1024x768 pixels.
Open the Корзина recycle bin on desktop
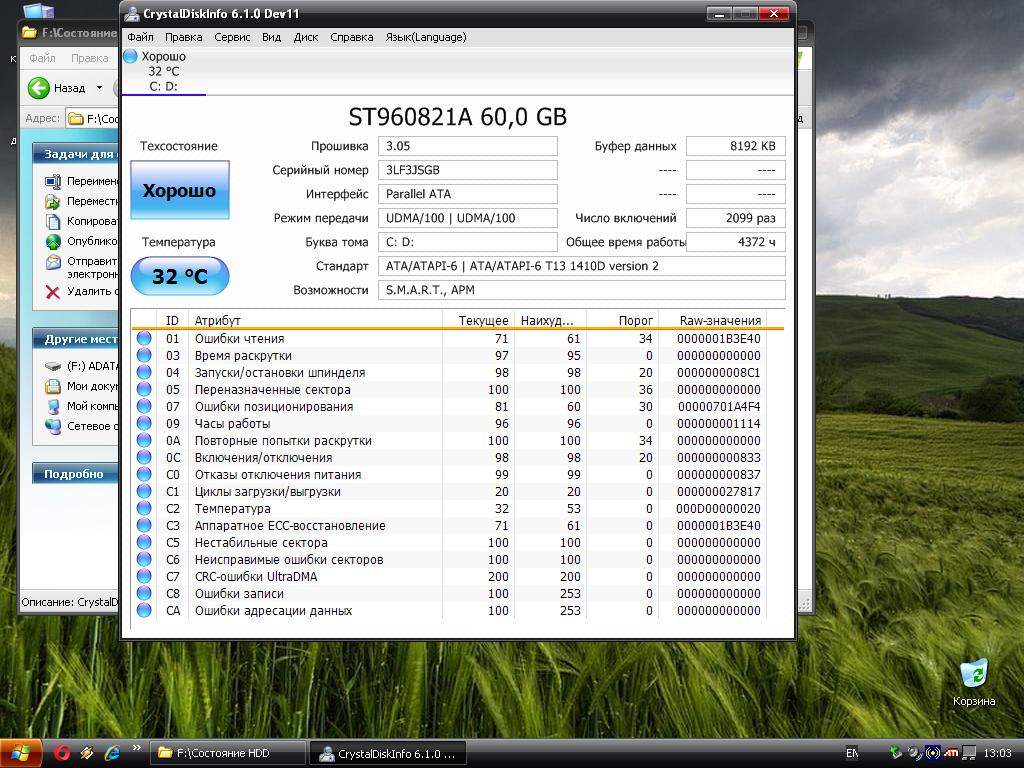click(x=974, y=682)
